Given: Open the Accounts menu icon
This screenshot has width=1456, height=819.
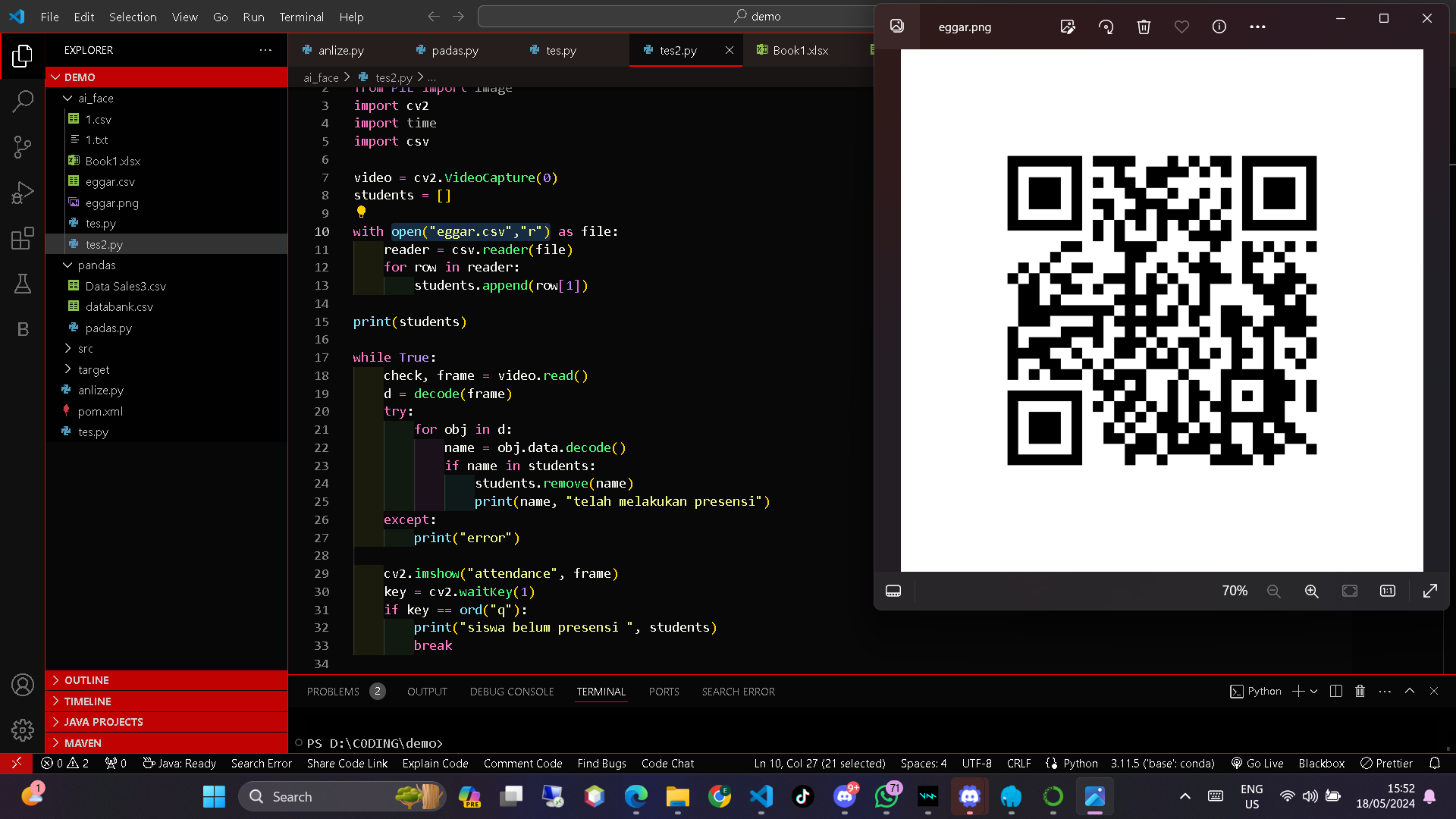Looking at the screenshot, I should click(23, 685).
